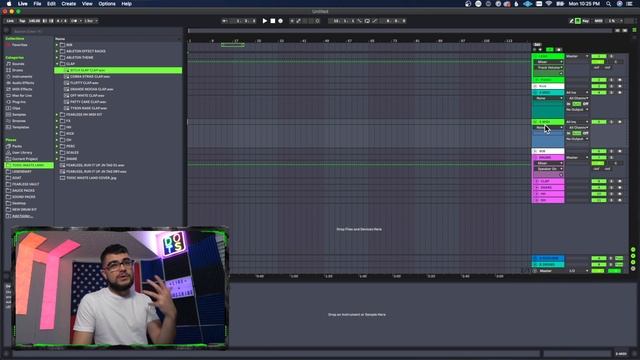Viewport: 640px width, 360px height.
Task: Open the MIDI Effects category
Action: 22,89
